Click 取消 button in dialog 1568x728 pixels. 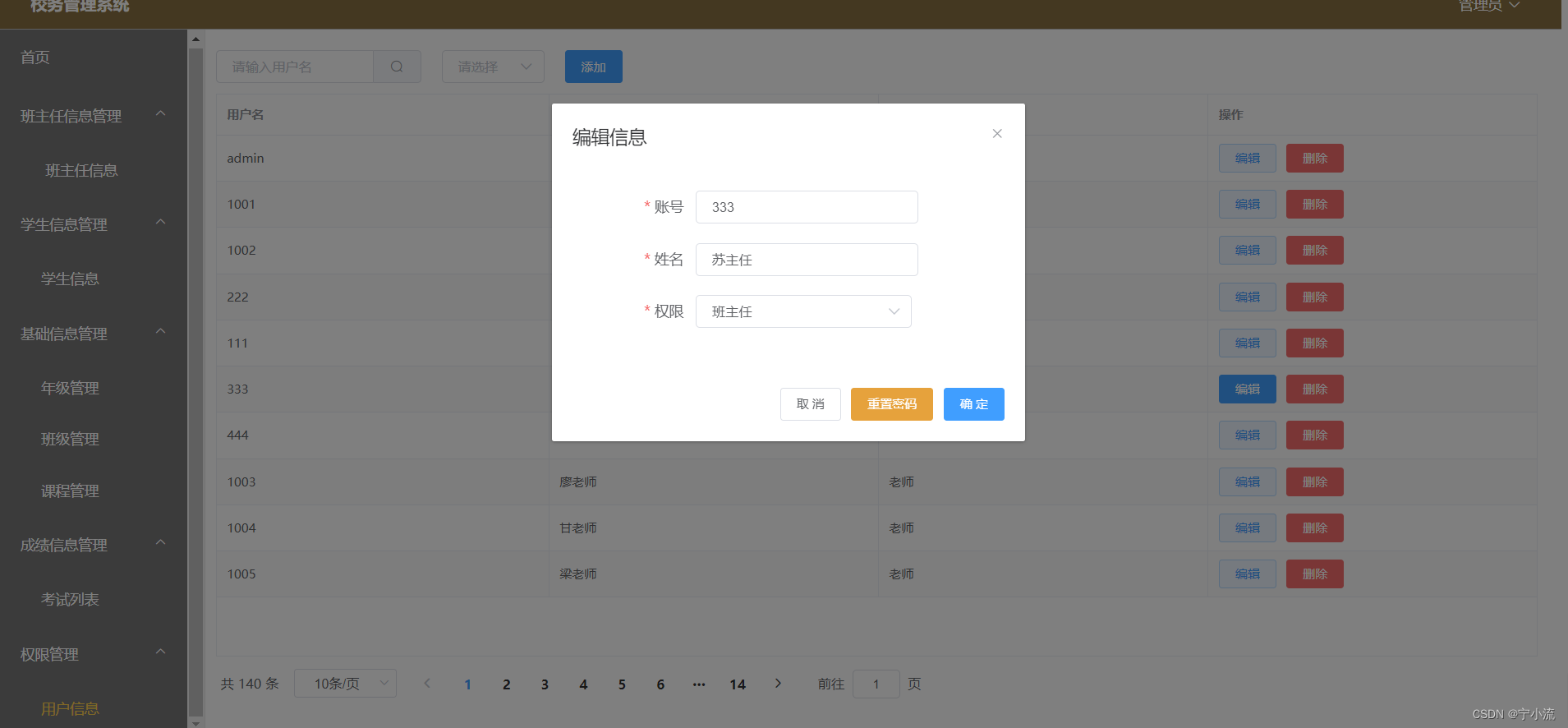811,404
